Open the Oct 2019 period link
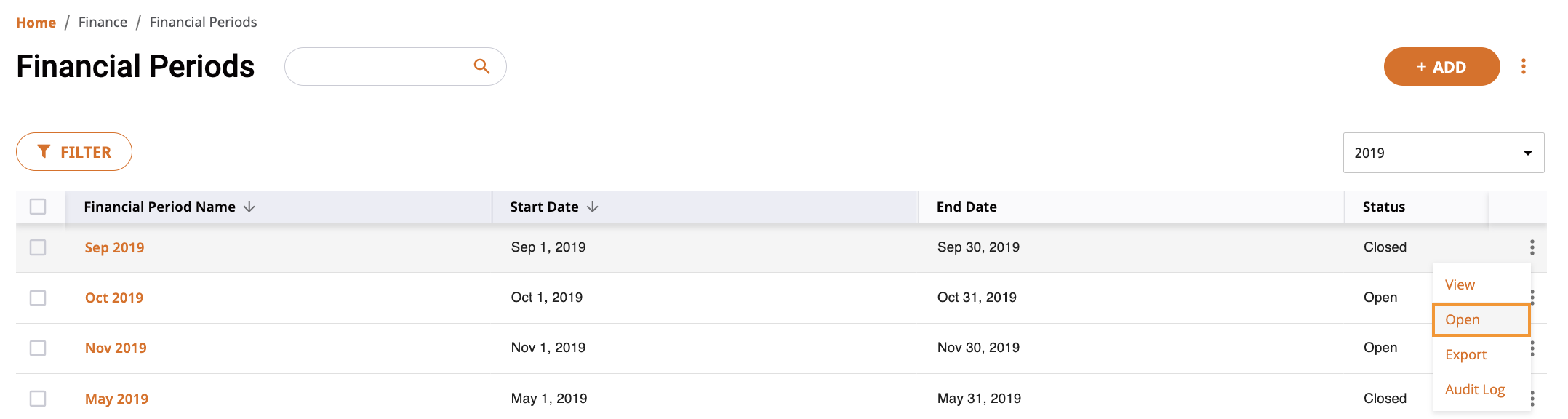Screen dimensions: 1568x419 click(114, 298)
